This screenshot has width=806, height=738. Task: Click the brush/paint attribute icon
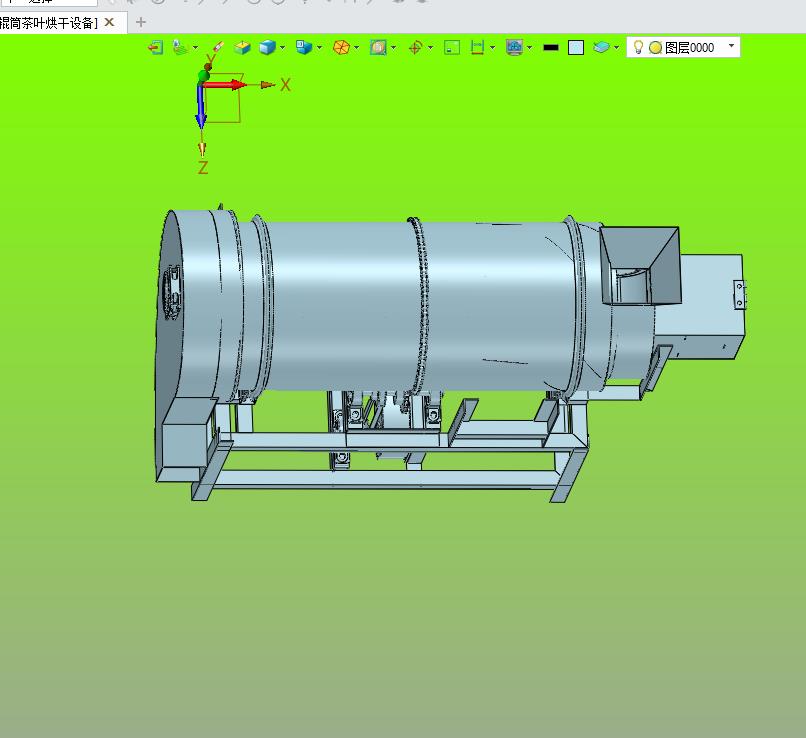point(218,47)
